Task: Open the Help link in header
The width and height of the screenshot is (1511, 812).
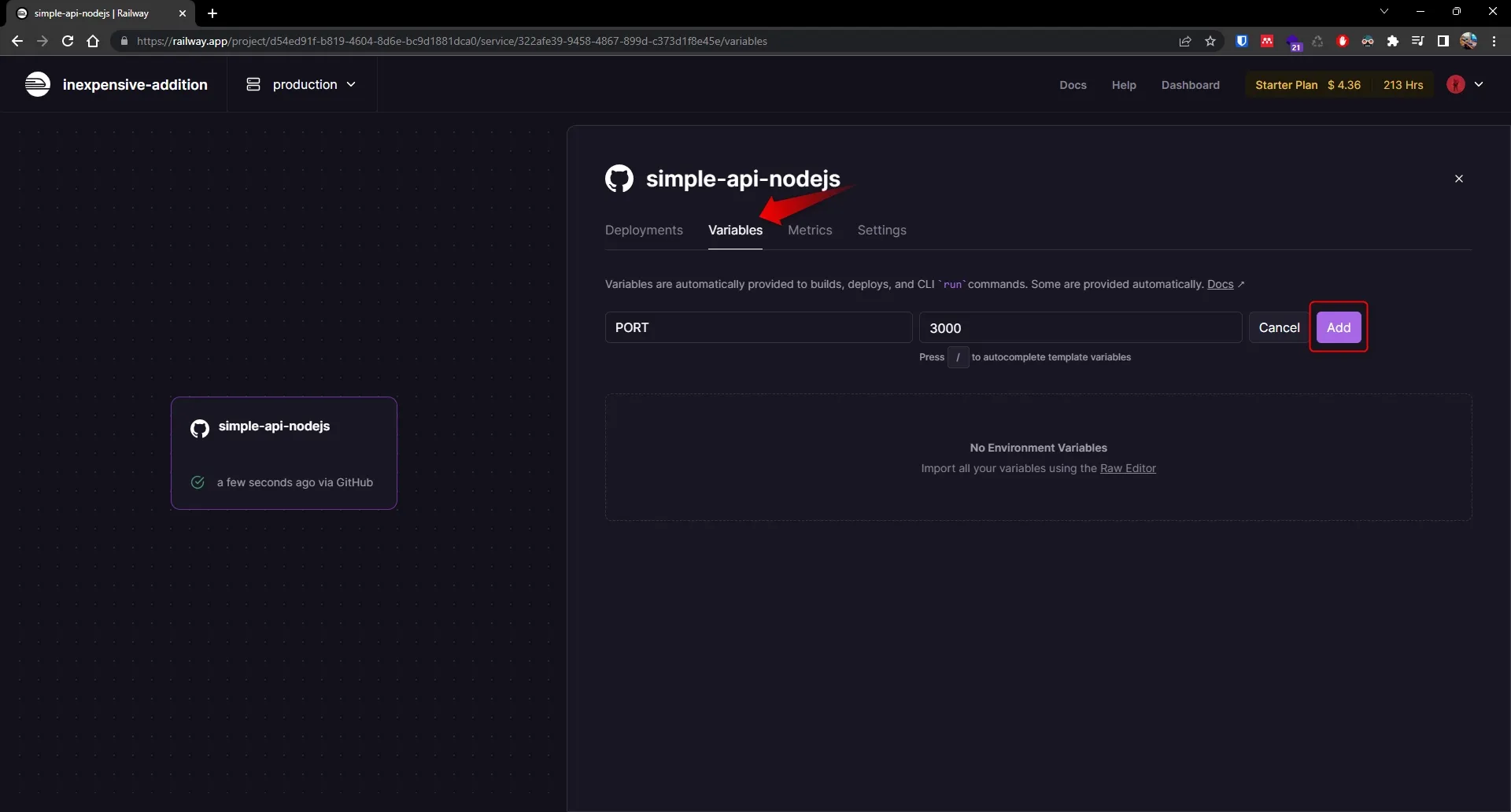Action: pyautogui.click(x=1124, y=85)
